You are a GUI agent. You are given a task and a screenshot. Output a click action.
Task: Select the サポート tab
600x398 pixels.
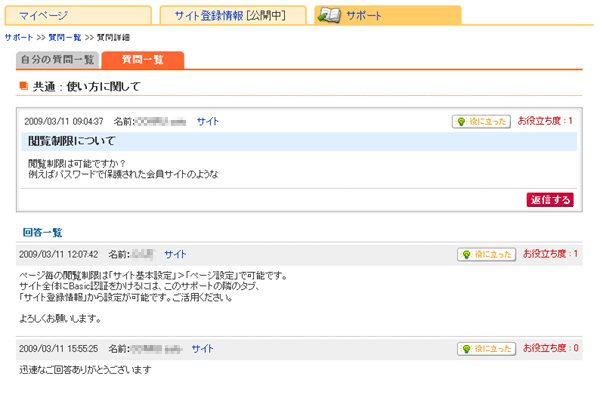(388, 15)
